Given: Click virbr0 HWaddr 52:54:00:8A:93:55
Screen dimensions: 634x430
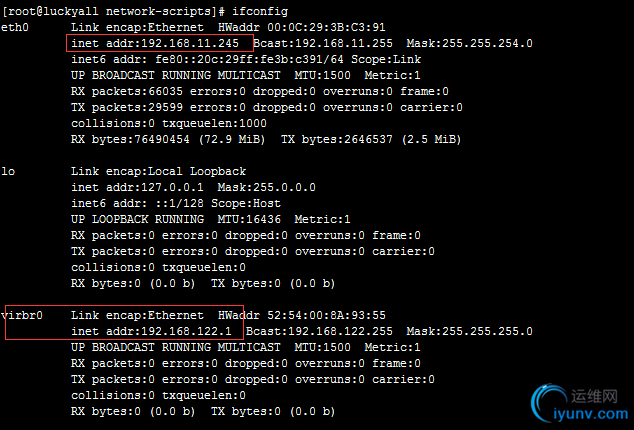Looking at the screenshot, I should click(302, 315).
